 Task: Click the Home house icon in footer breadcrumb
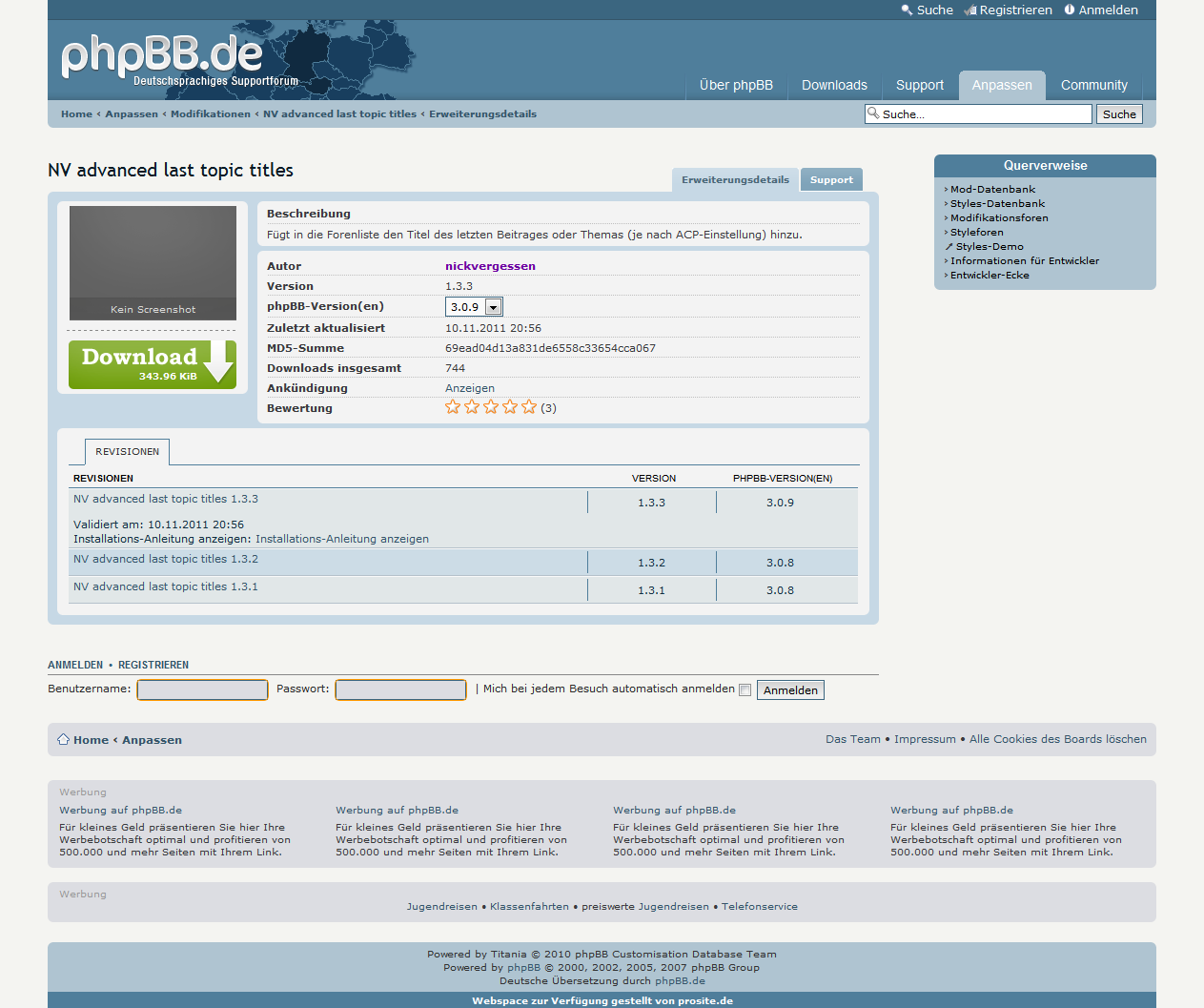63,739
